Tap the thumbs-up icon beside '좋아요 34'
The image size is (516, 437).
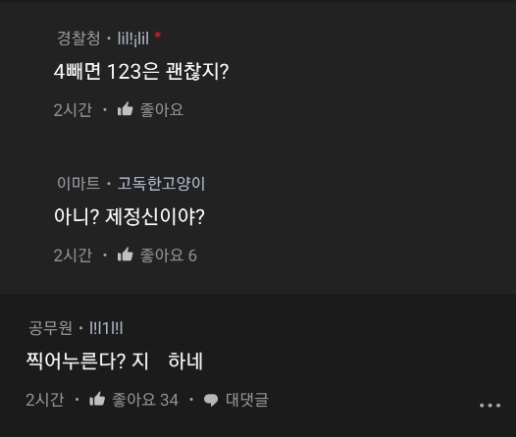coord(97,399)
